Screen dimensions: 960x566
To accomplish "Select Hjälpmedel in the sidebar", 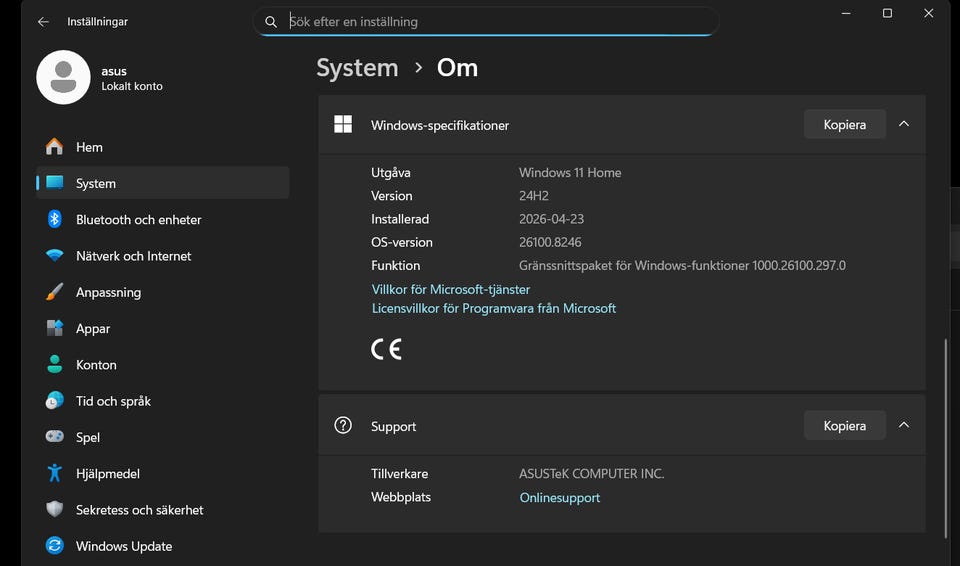I will [108, 474].
